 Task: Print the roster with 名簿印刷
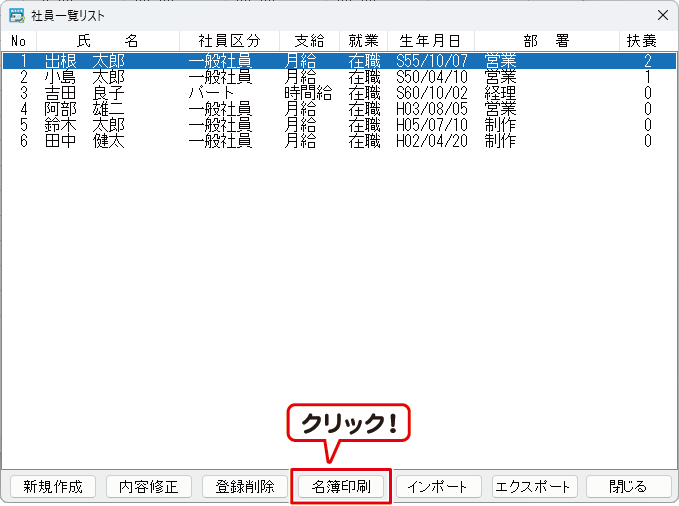[x=341, y=487]
